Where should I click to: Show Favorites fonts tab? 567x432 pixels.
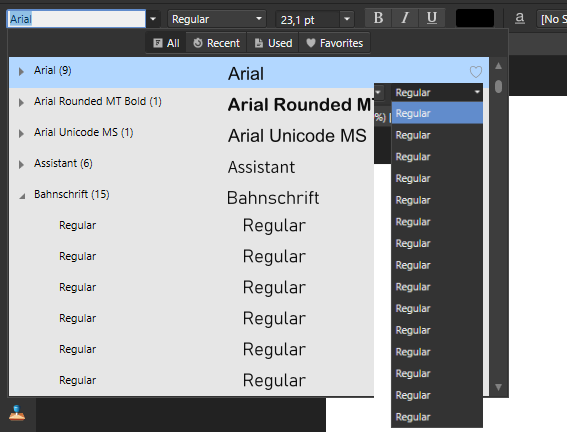pos(334,43)
